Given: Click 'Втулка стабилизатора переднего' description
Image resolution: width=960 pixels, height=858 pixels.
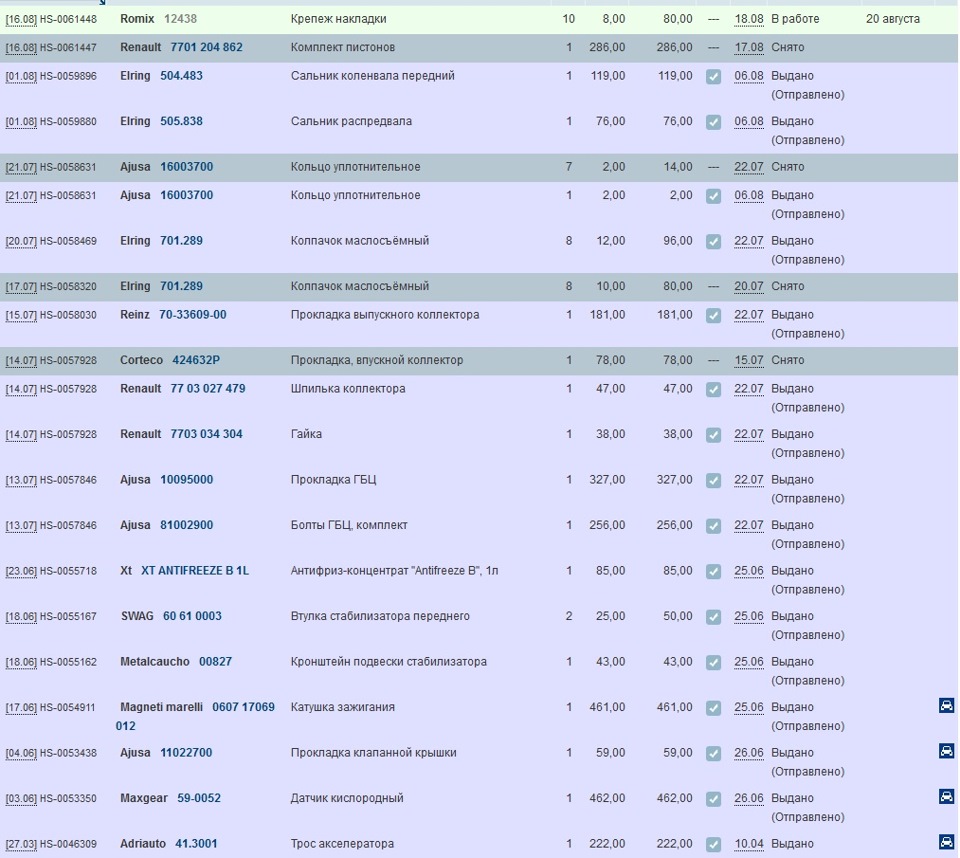Looking at the screenshot, I should coord(380,616).
